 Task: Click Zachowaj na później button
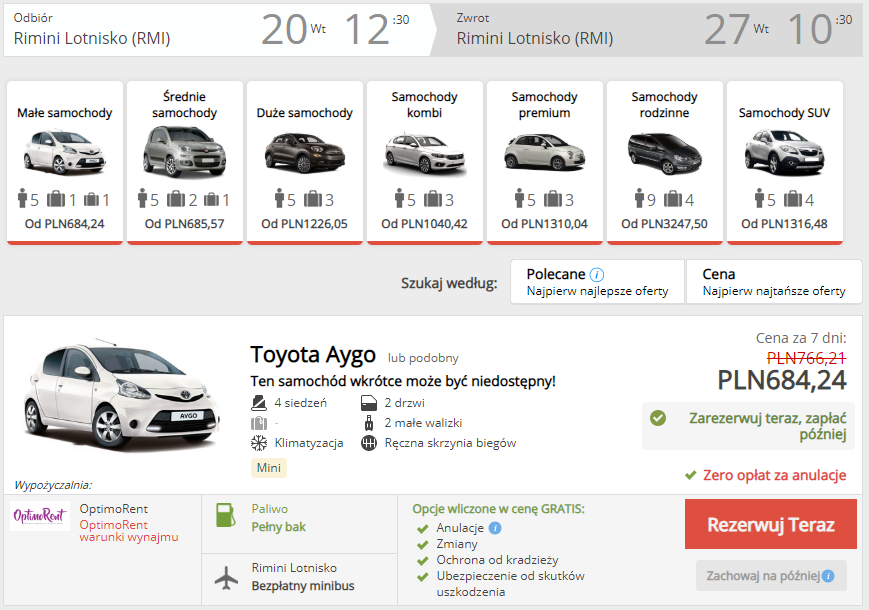pos(771,576)
